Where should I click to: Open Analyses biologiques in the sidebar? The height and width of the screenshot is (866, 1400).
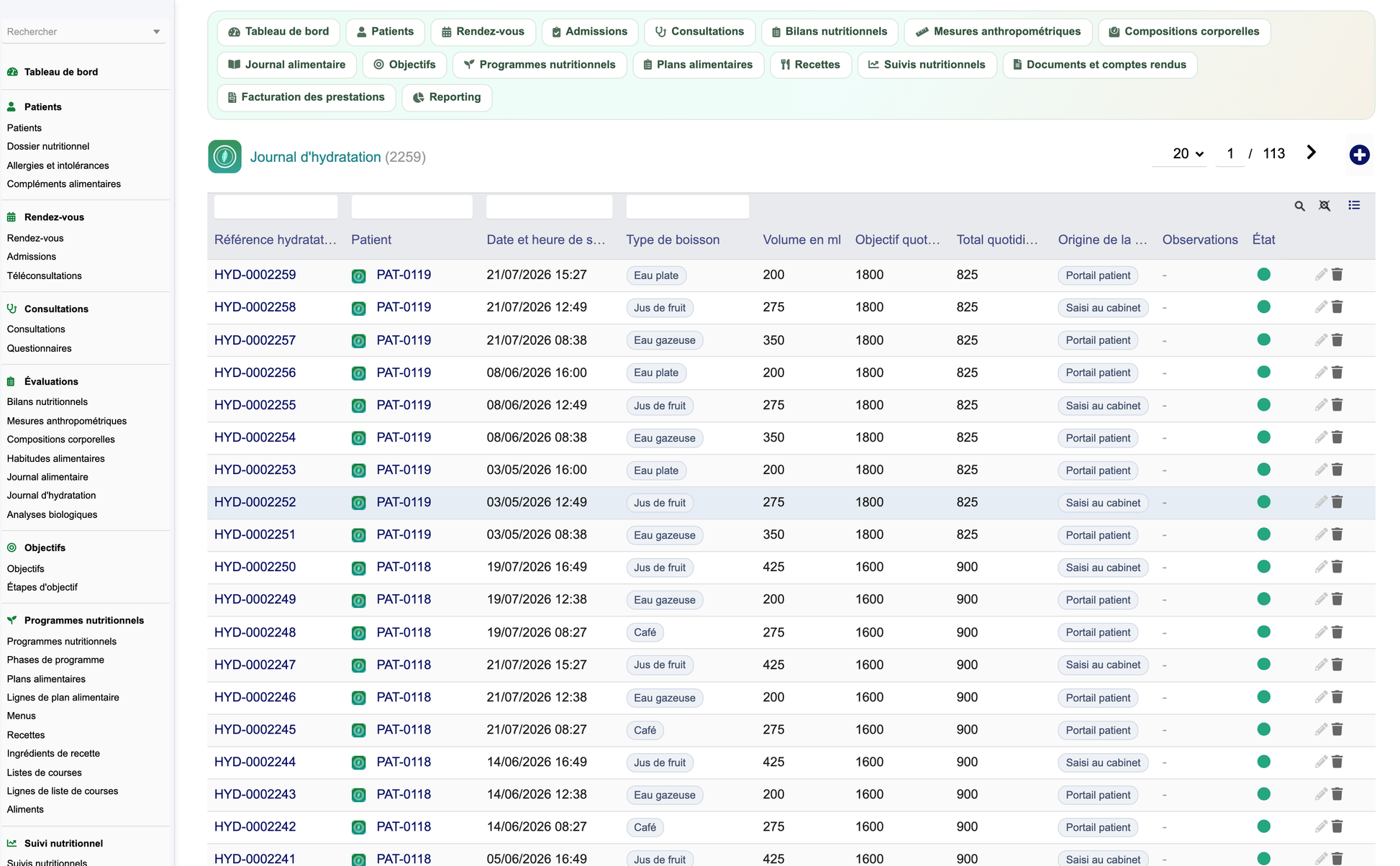point(52,514)
